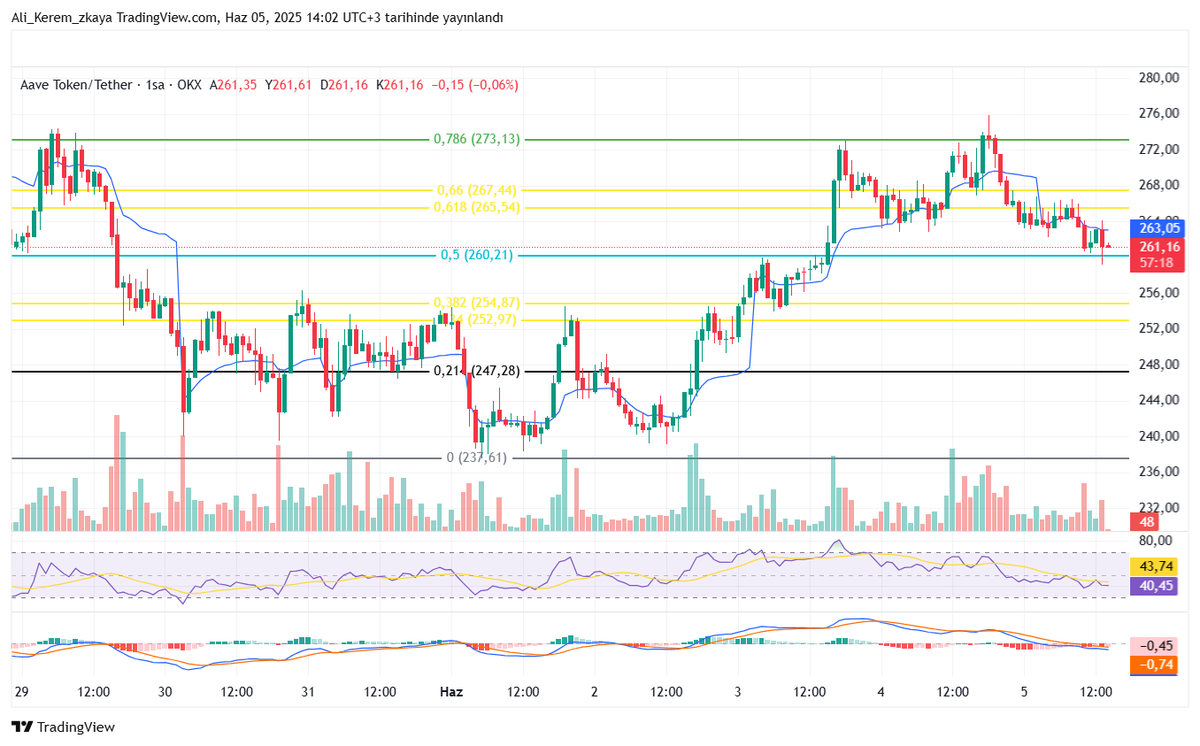This screenshot has width=1200, height=746.
Task: Click price axis label 272,00
Action: tap(1159, 150)
